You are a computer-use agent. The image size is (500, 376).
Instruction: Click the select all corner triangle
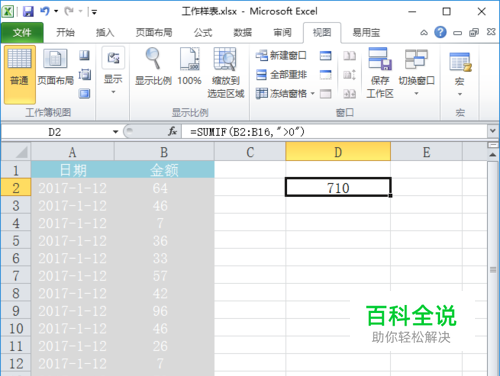point(16,152)
